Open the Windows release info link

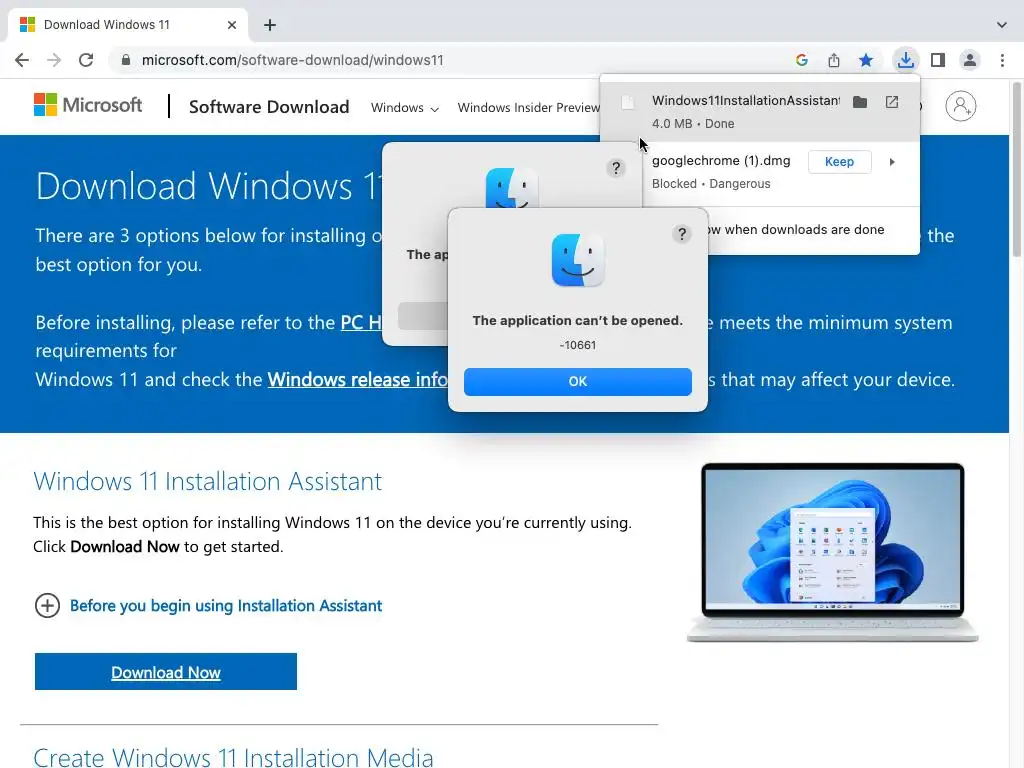[x=357, y=379]
